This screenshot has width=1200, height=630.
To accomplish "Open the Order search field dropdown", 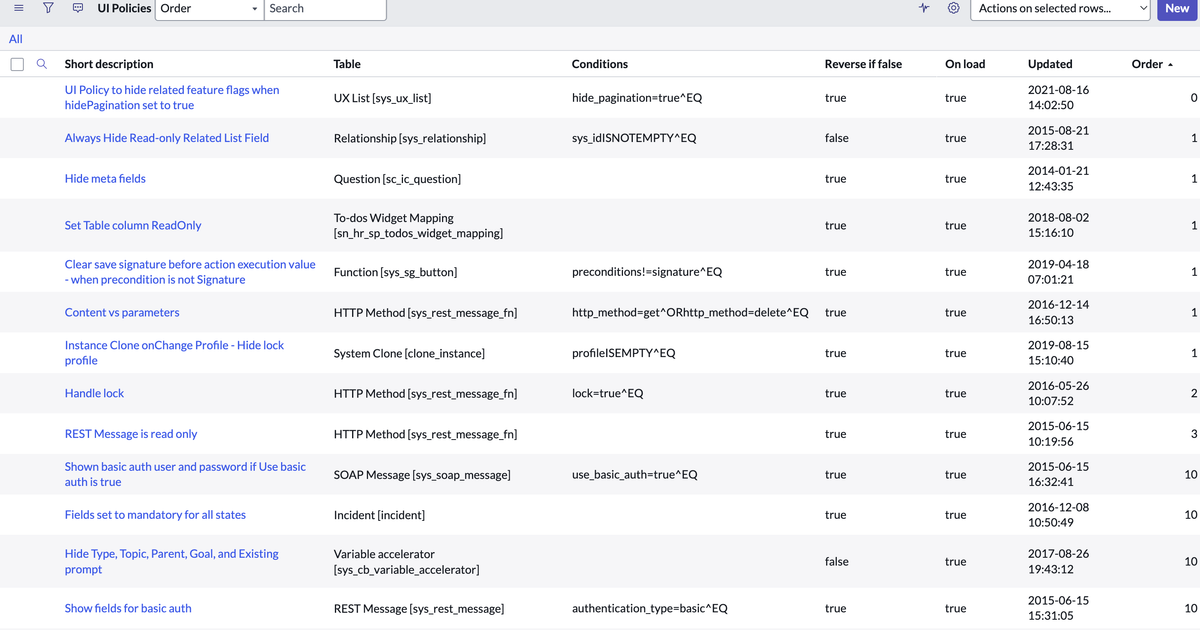I will tap(209, 8).
